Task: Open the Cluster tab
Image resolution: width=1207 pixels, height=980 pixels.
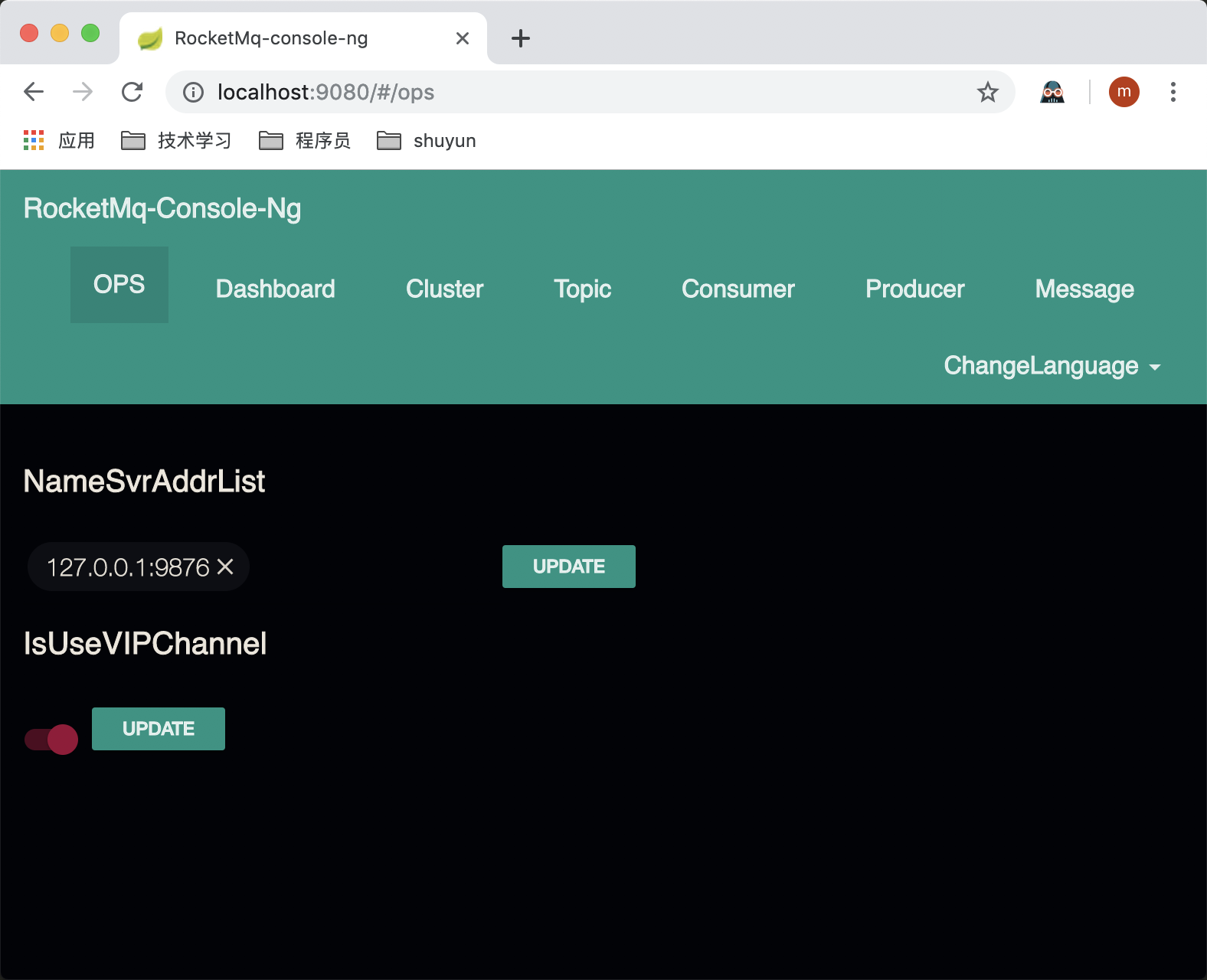Action: tap(445, 289)
